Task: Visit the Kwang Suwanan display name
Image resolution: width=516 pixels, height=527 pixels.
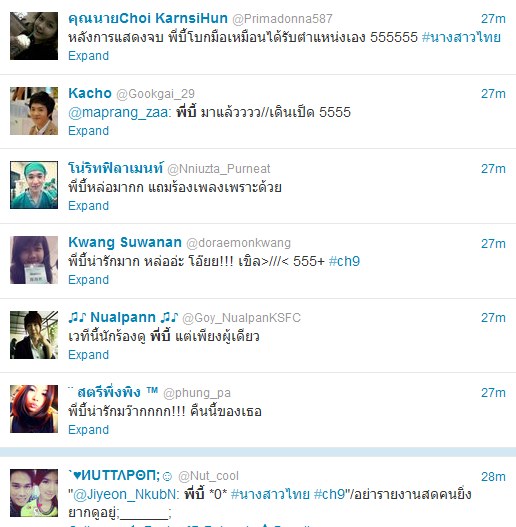Action: [125, 242]
